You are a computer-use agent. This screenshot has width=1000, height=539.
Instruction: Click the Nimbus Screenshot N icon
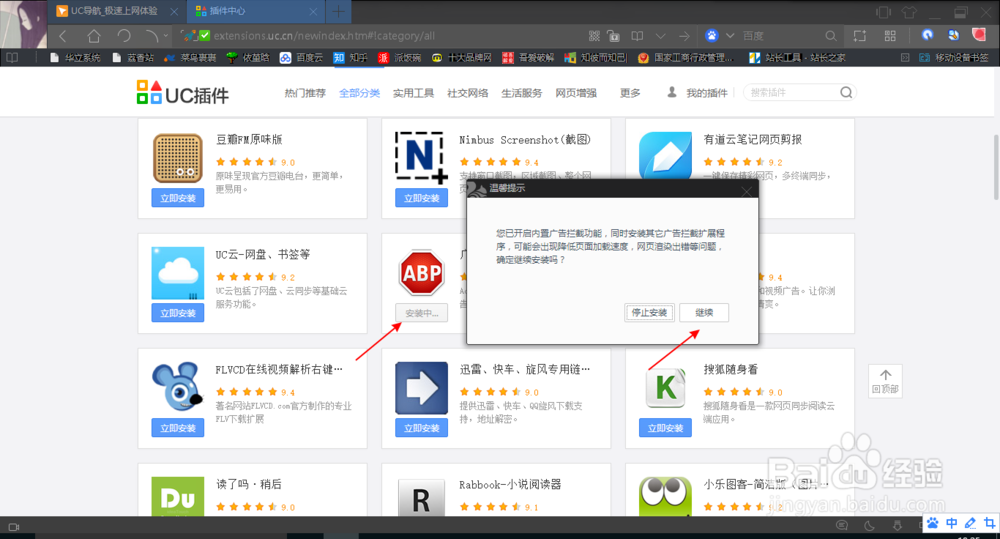(421, 158)
